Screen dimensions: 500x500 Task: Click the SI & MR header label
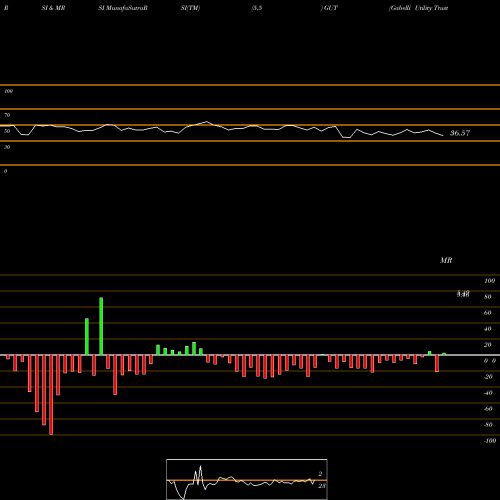53,8
